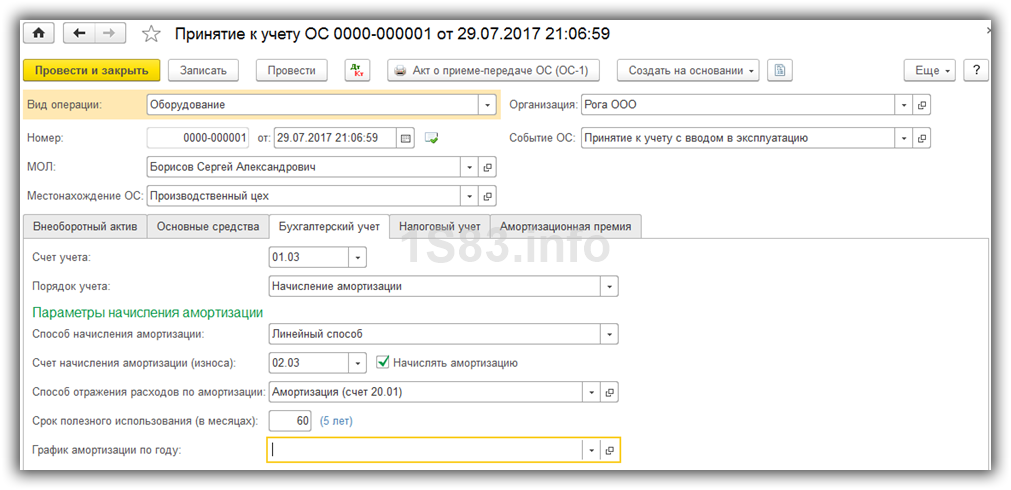Open Амортизационная премия tab

(x=565, y=226)
